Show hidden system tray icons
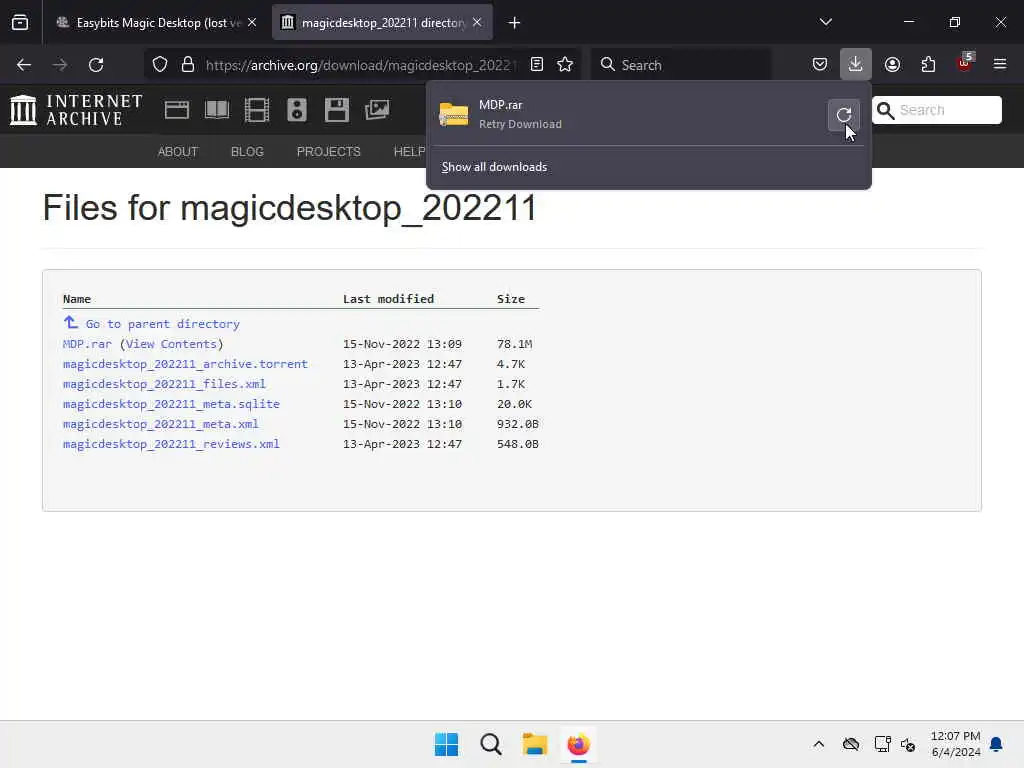The width and height of the screenshot is (1024, 768). (x=818, y=744)
